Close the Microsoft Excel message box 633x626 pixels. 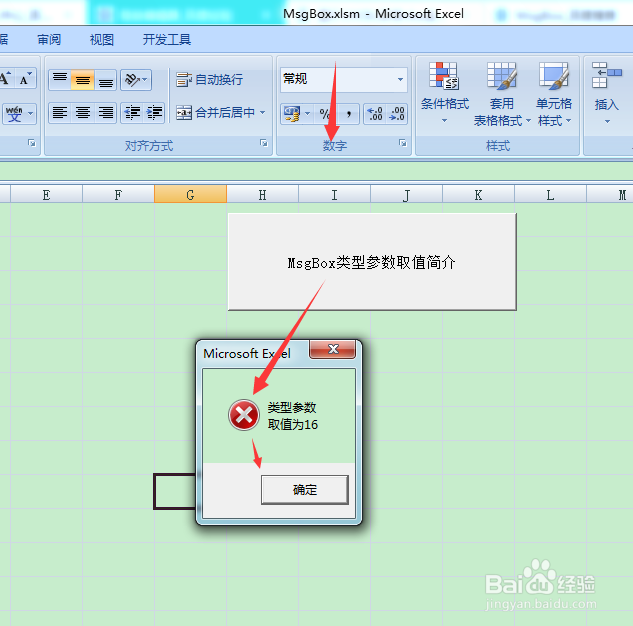tap(333, 349)
